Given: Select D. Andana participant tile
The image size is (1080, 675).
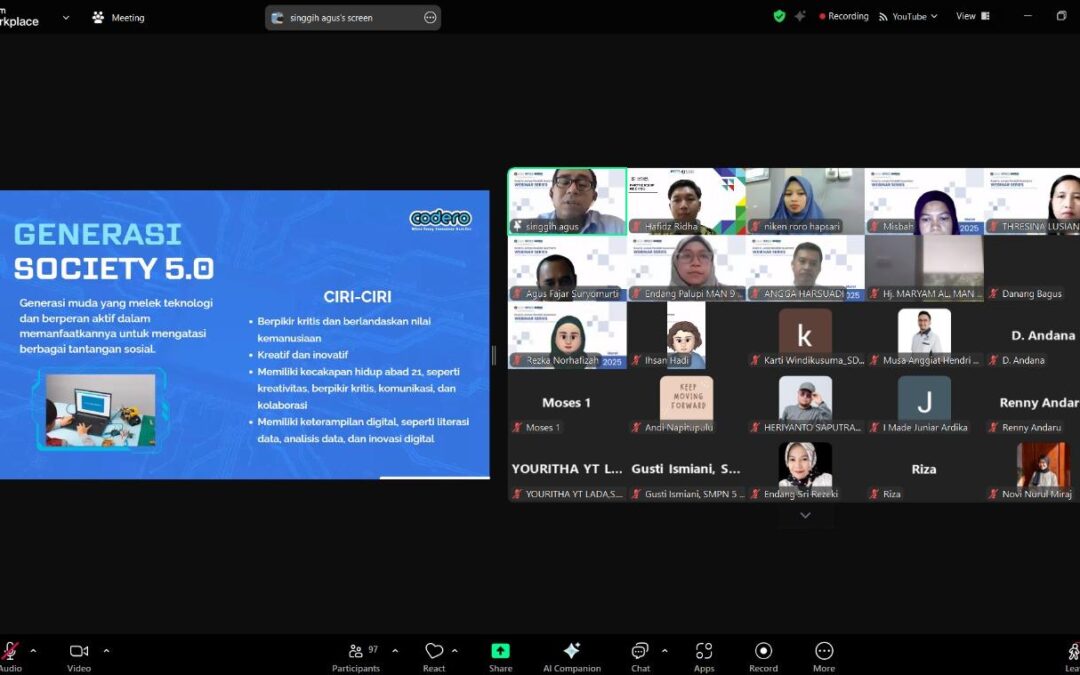Looking at the screenshot, I should tap(1032, 335).
